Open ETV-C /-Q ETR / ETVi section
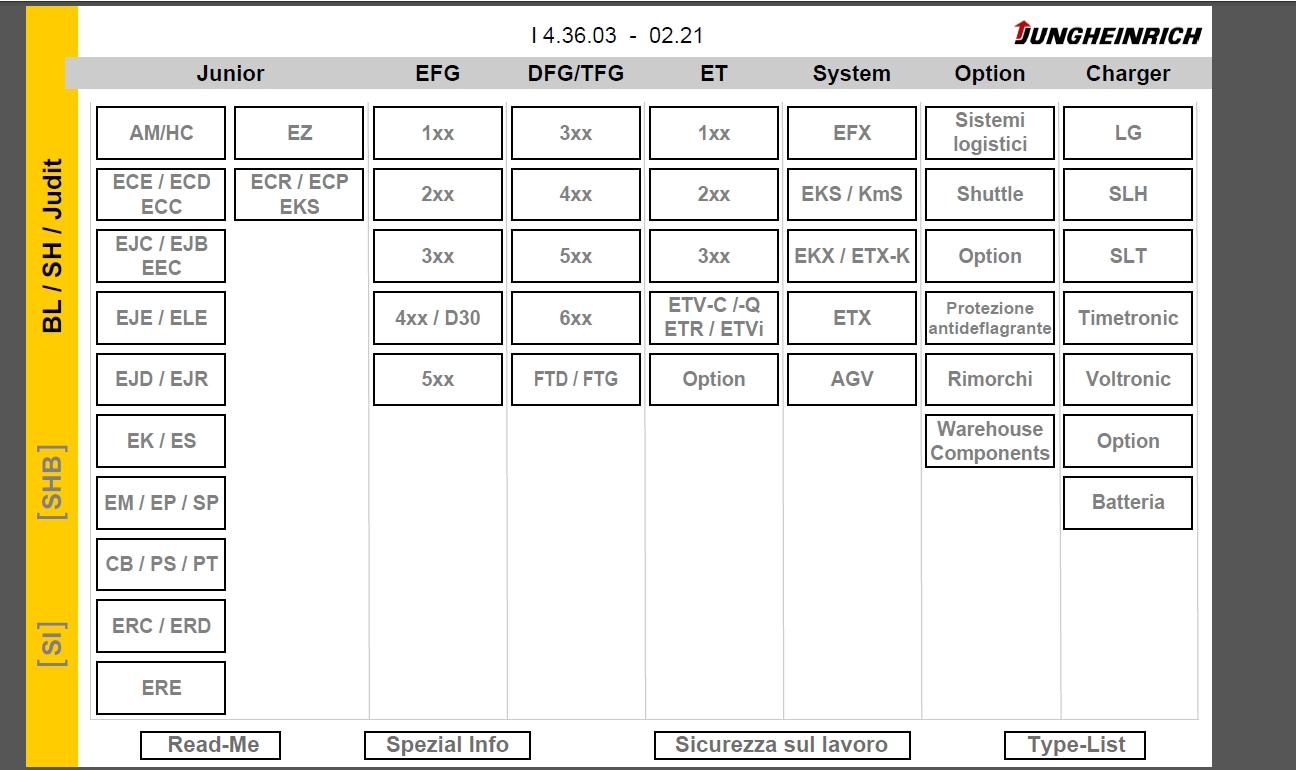 point(714,318)
